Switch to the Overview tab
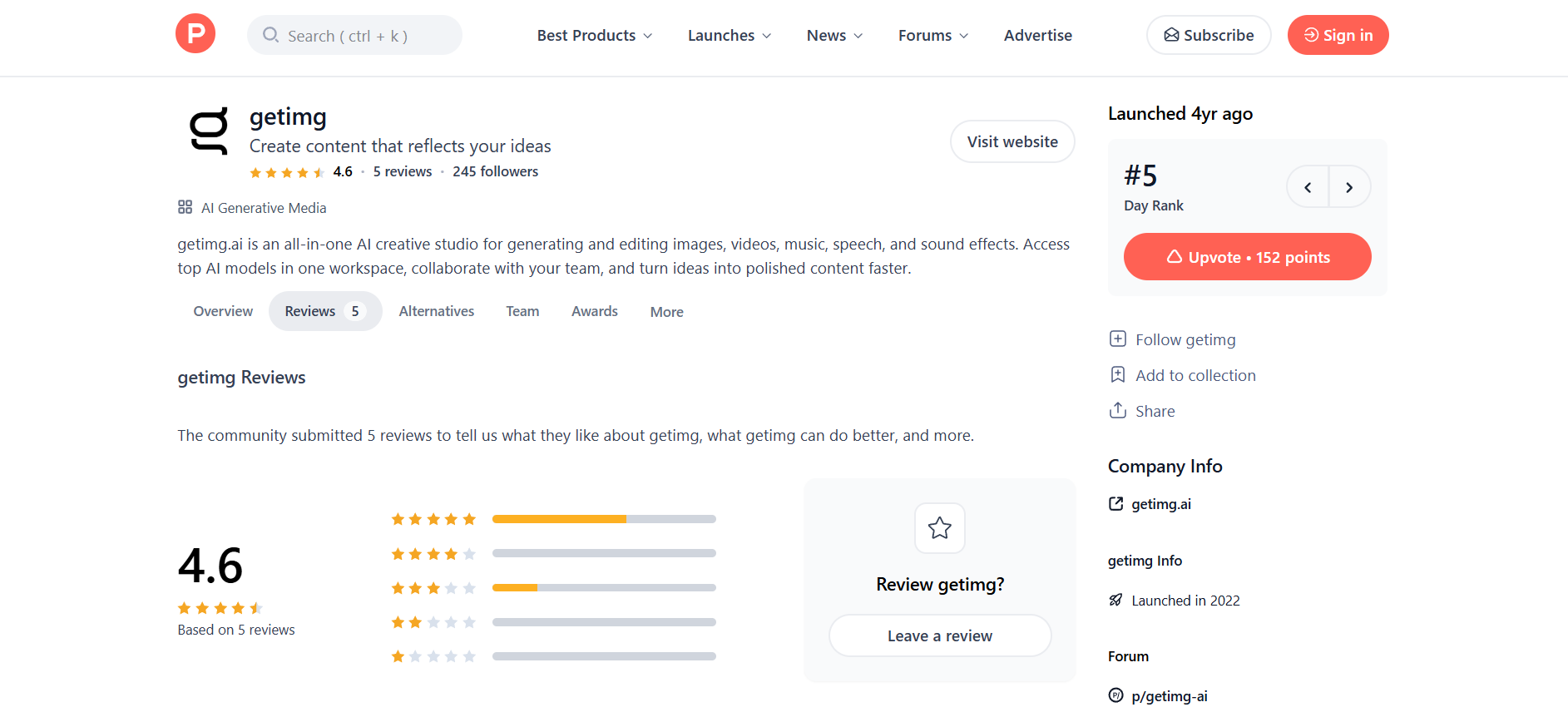 223,311
